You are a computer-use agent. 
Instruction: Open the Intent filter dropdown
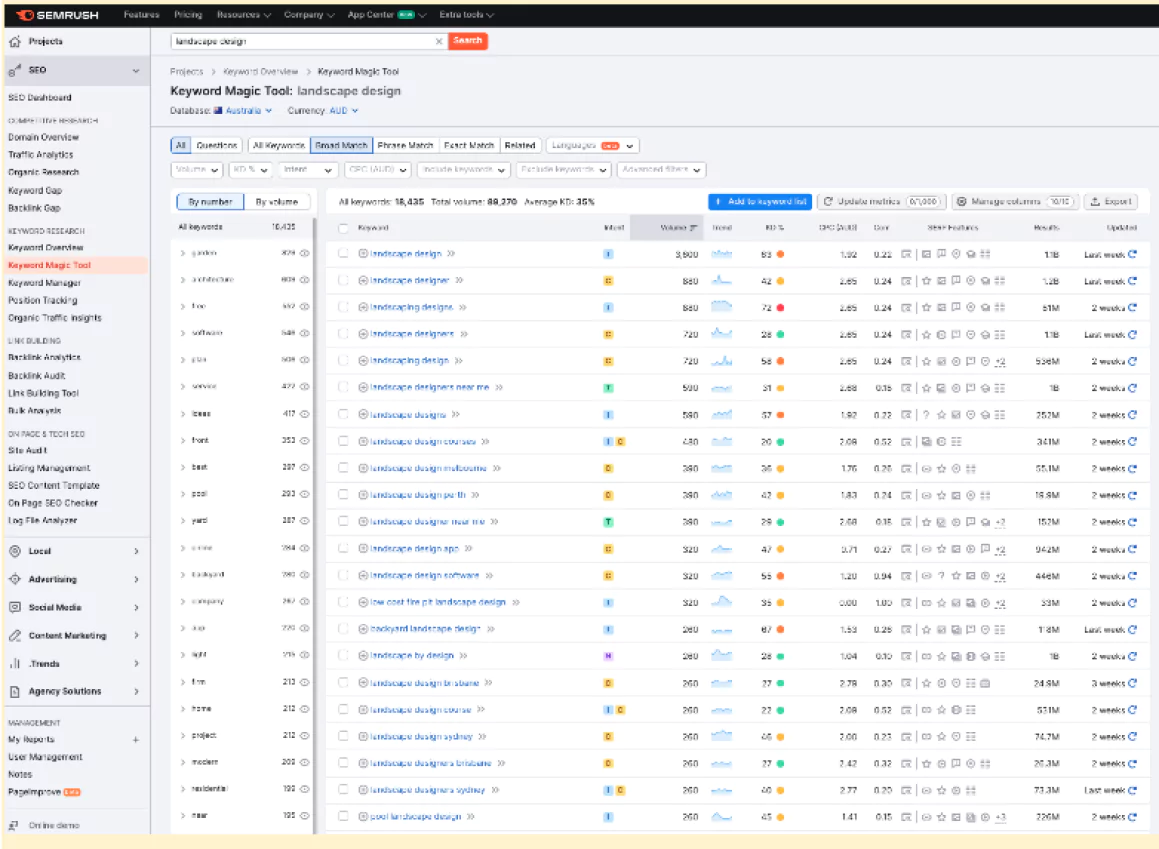pyautogui.click(x=308, y=170)
